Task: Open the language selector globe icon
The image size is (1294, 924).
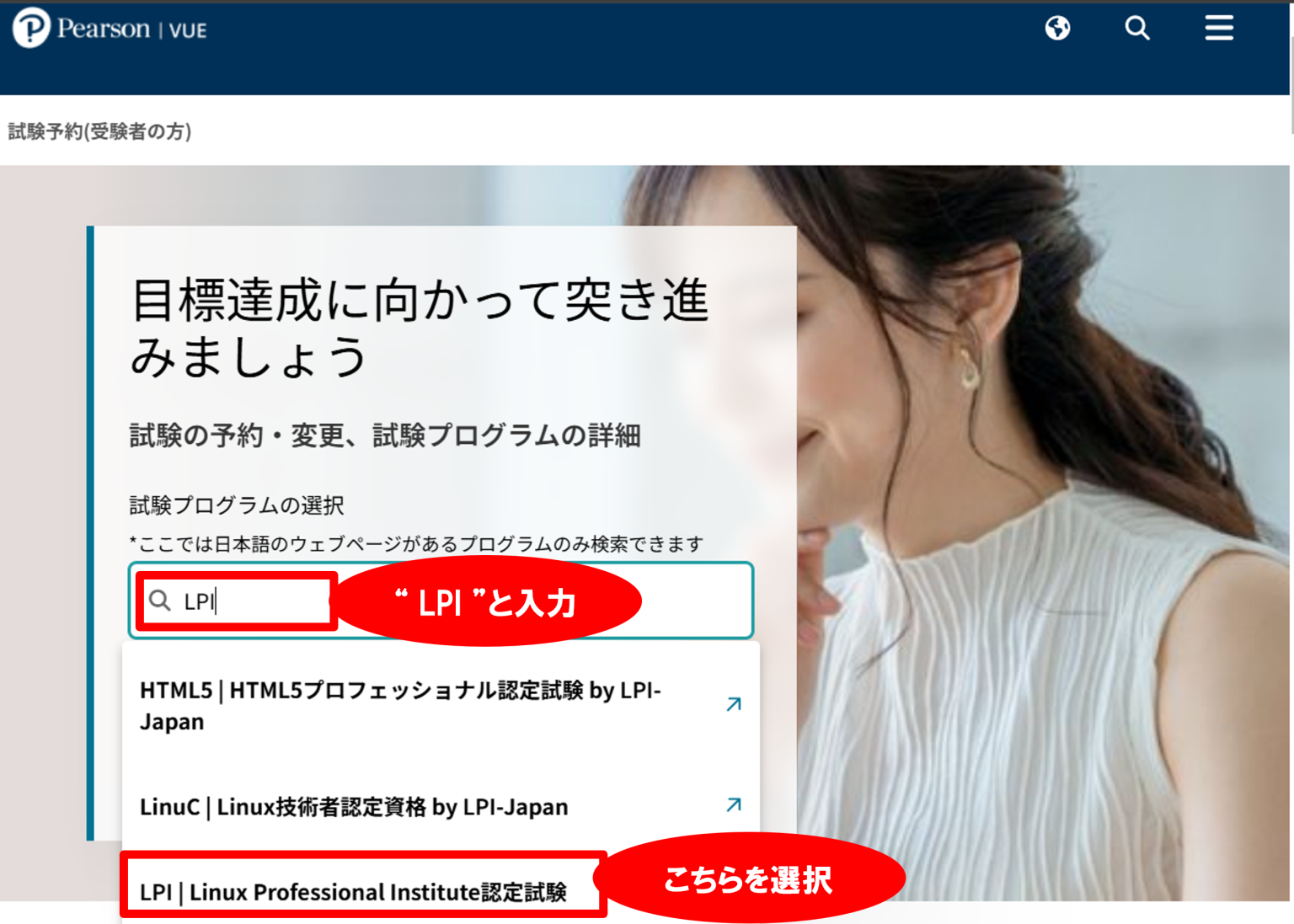Action: [1057, 28]
